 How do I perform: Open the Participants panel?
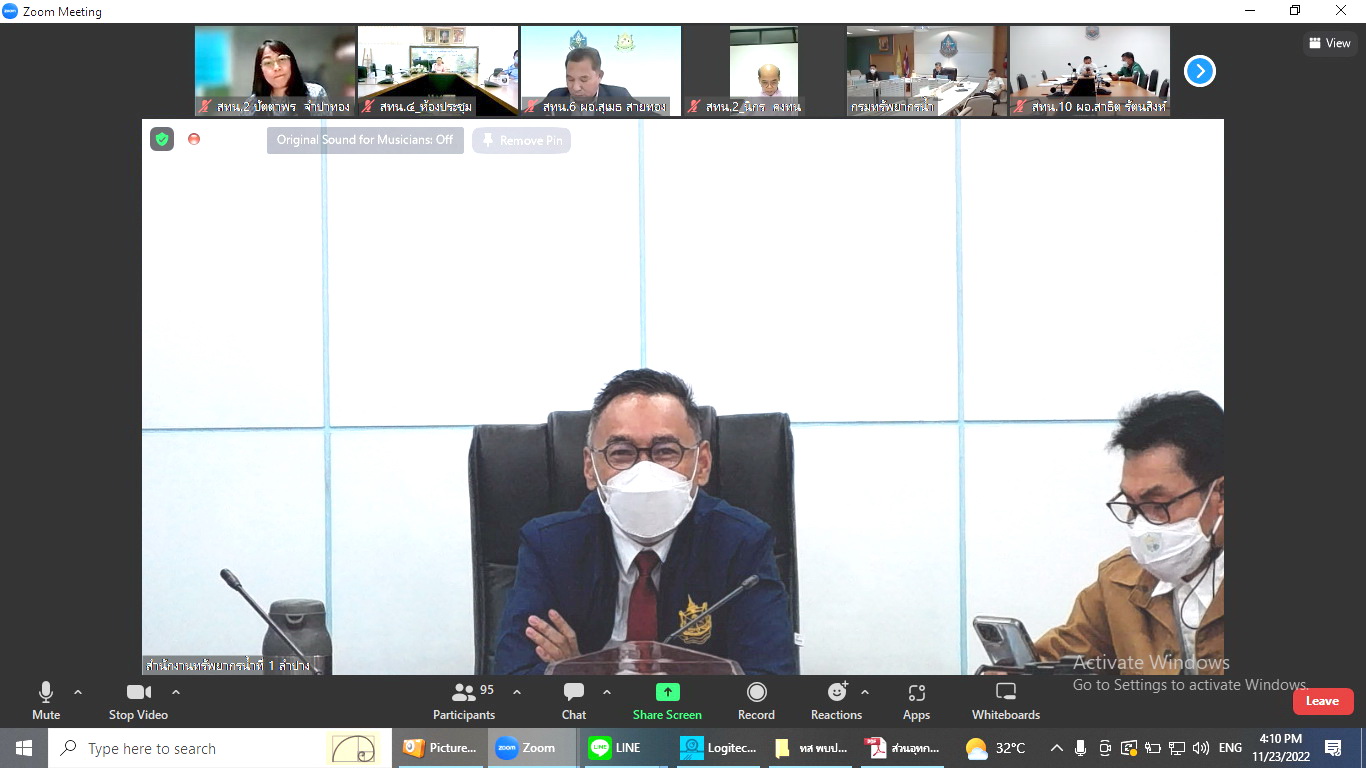click(464, 700)
